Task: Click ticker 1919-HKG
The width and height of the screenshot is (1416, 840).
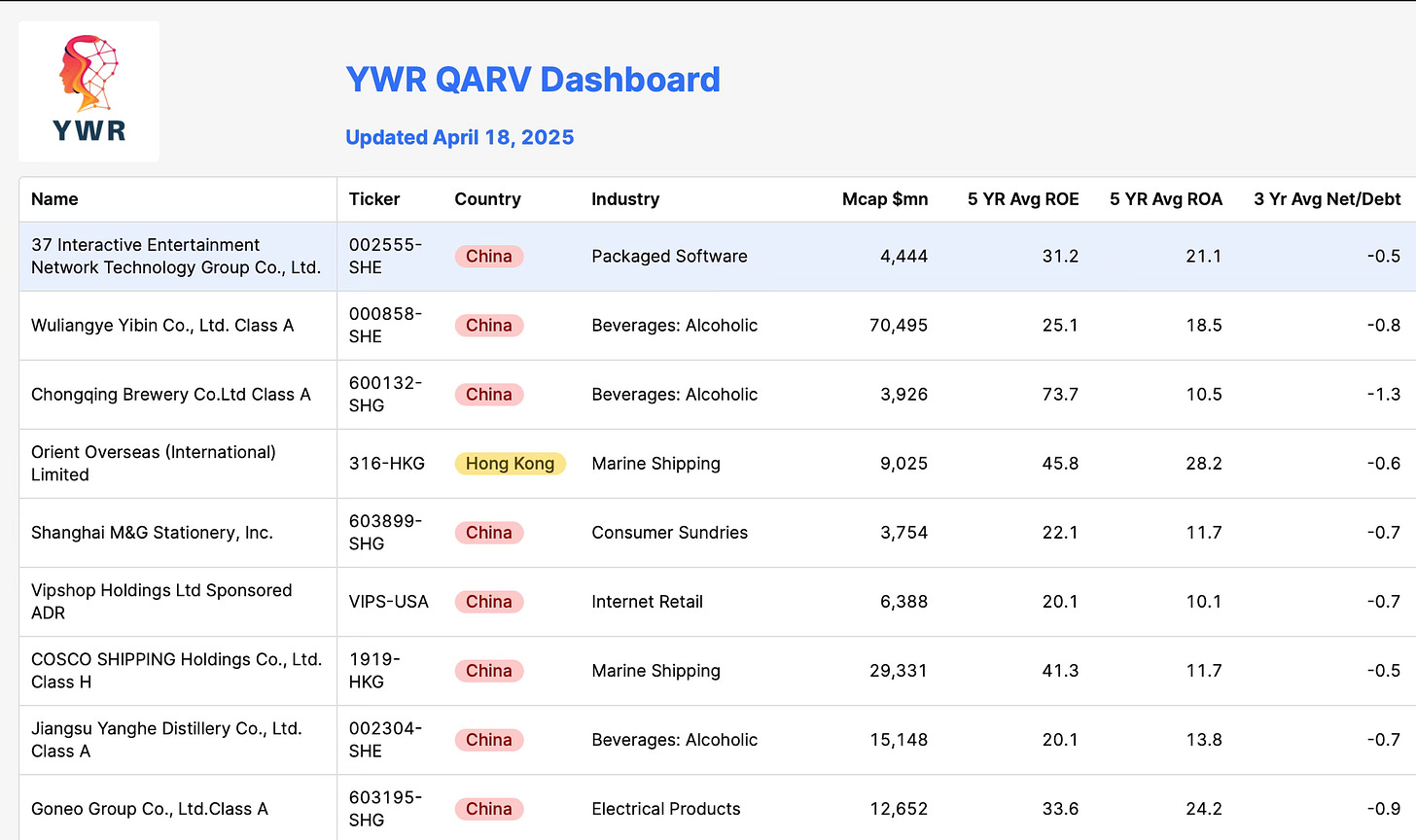Action: tap(374, 671)
